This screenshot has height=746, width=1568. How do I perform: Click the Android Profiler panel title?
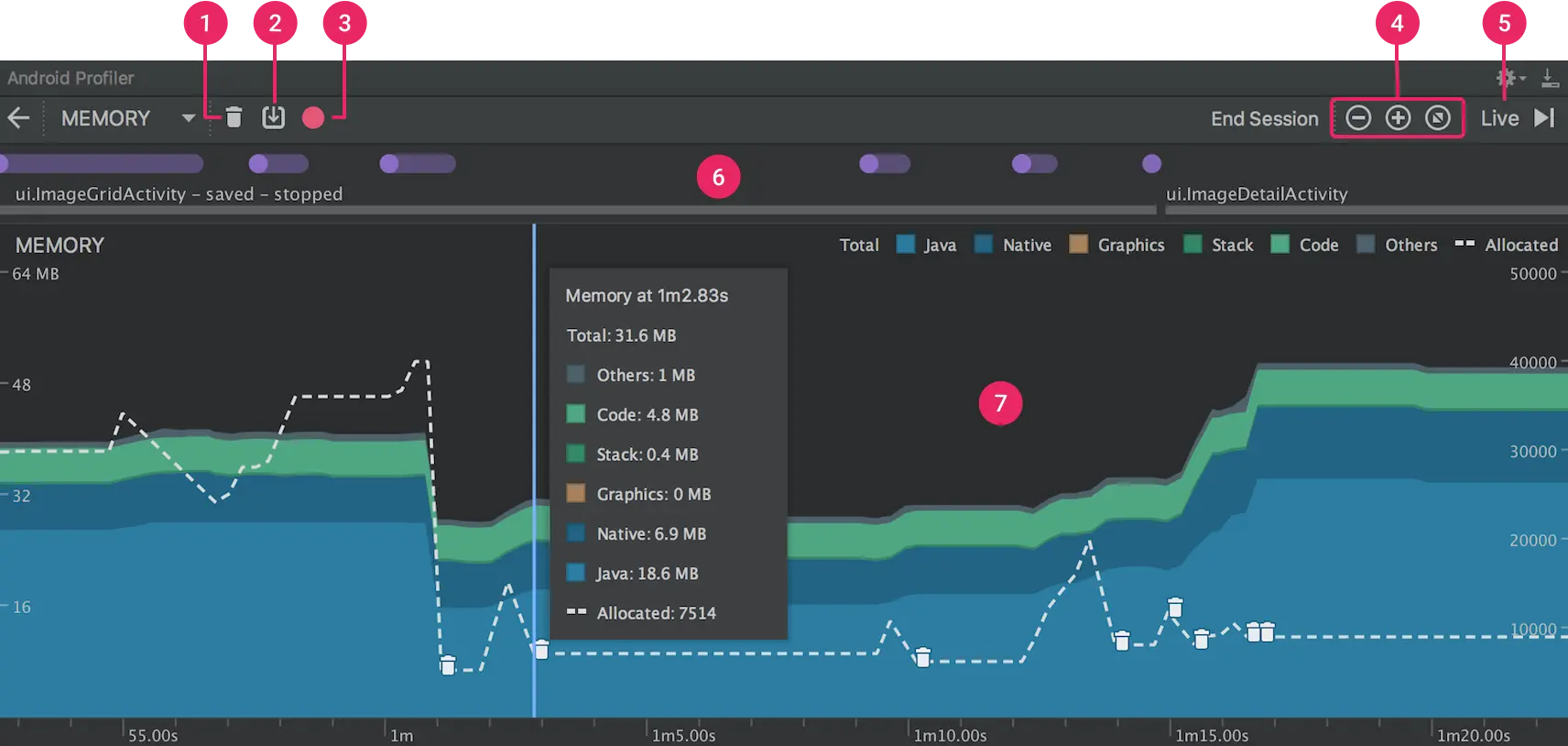(71, 78)
